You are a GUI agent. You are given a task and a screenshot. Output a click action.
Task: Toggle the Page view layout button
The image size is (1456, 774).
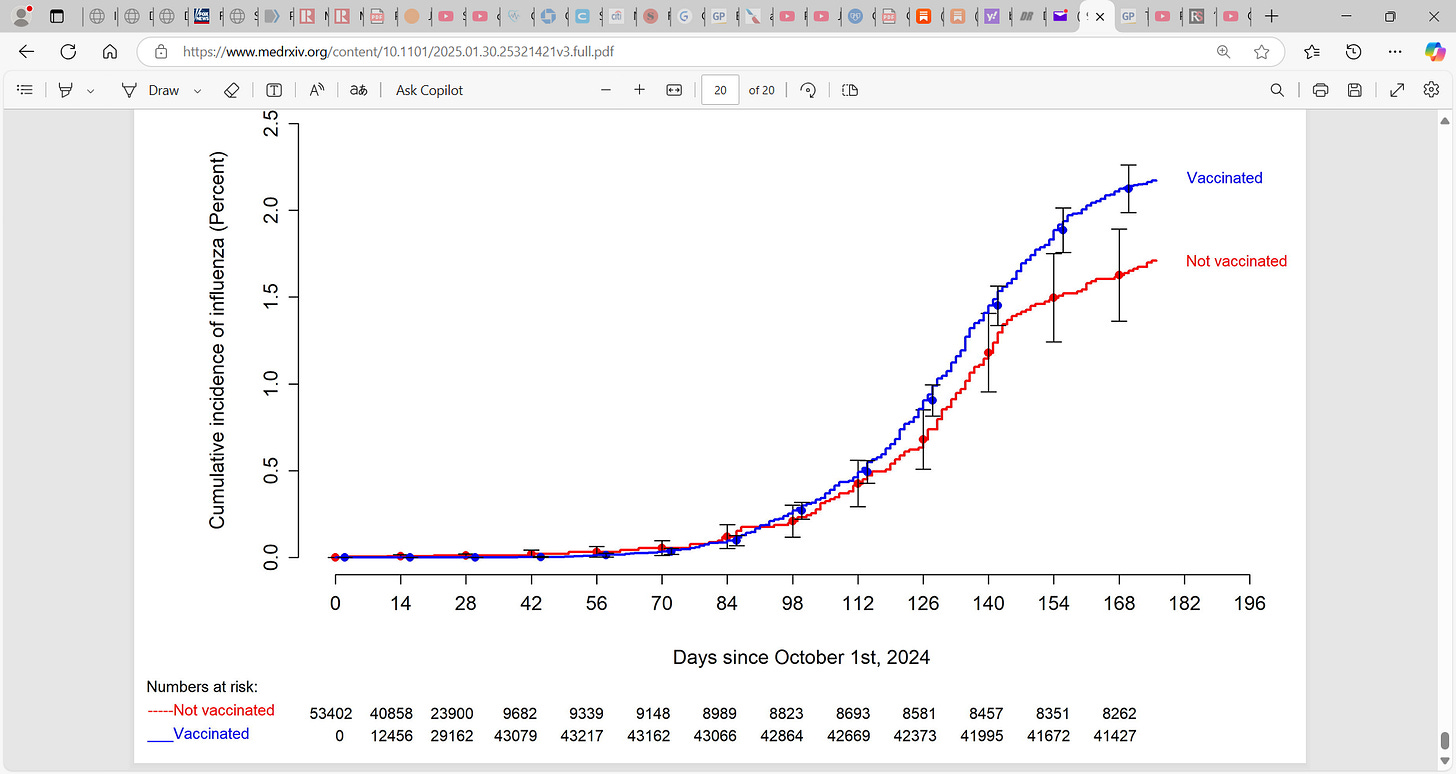click(x=850, y=90)
